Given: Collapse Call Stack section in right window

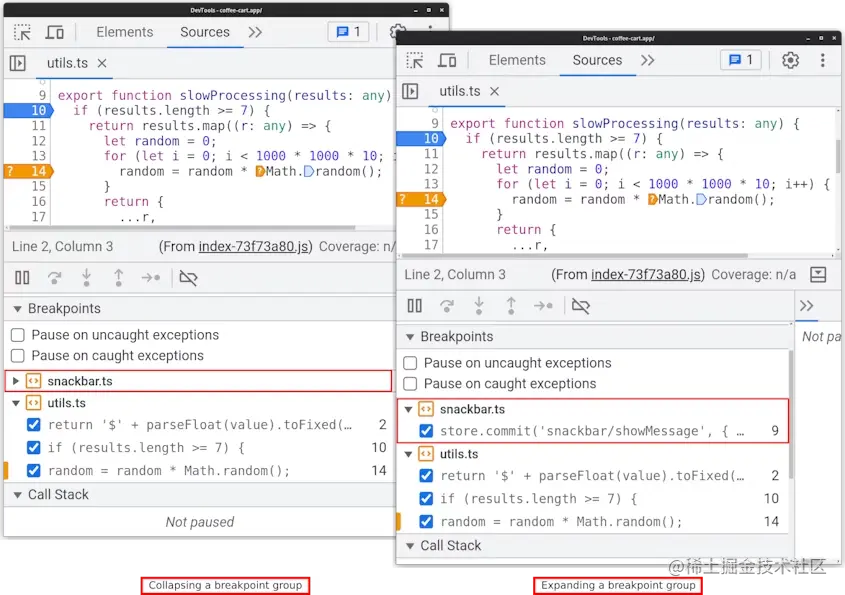Looking at the screenshot, I should point(410,546).
